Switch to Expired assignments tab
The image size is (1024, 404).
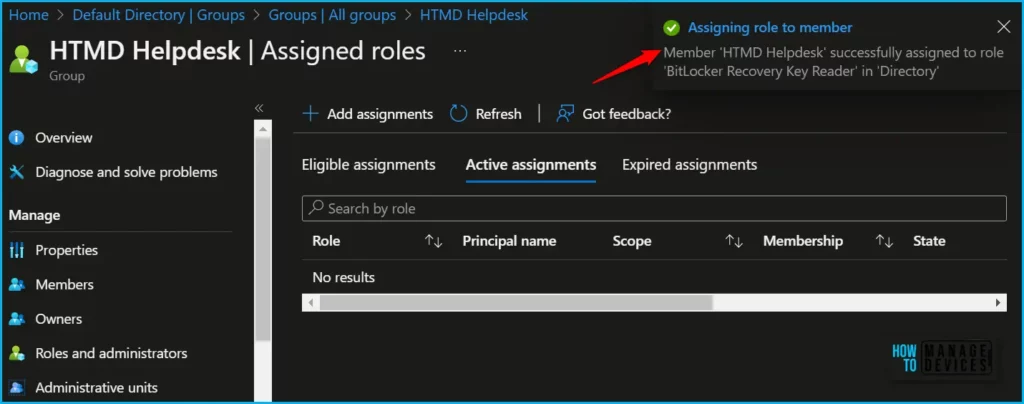(x=690, y=164)
